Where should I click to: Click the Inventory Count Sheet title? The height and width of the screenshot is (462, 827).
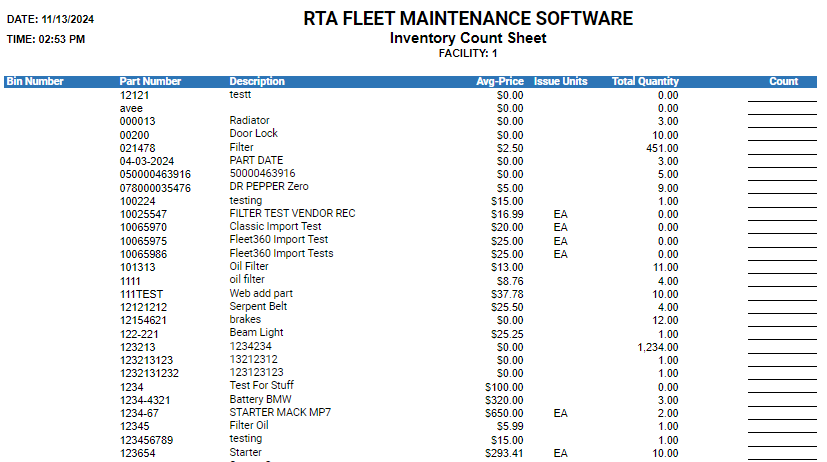[468, 39]
